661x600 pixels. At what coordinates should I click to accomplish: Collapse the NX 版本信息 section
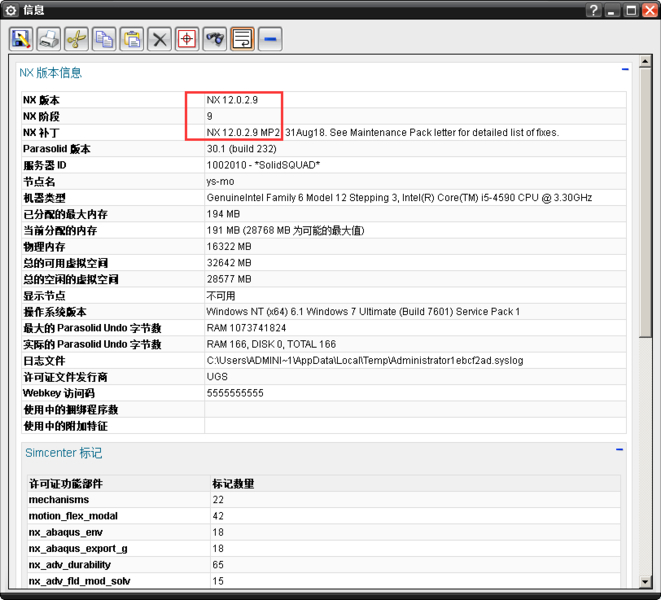pos(625,71)
